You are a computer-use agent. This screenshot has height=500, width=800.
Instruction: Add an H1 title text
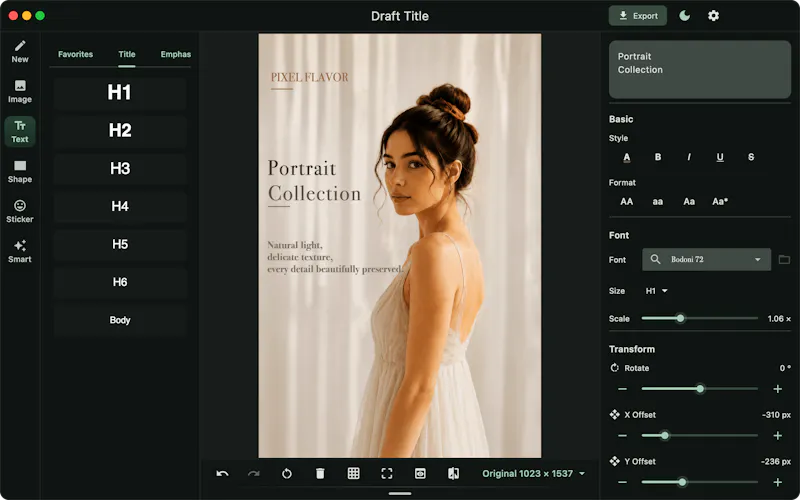(x=120, y=92)
